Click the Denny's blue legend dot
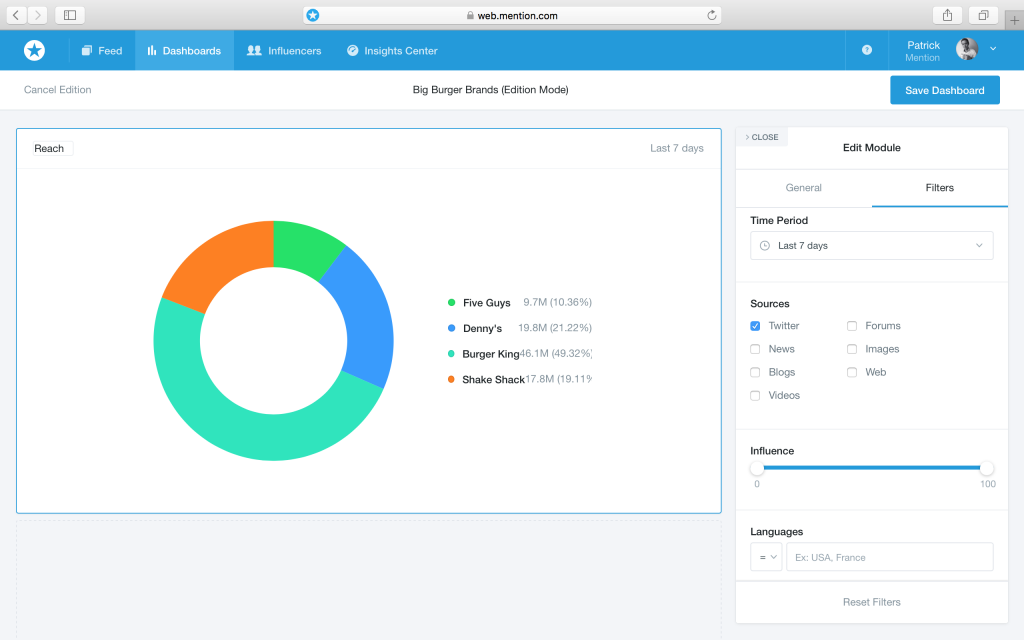The height and width of the screenshot is (640, 1024). point(451,328)
